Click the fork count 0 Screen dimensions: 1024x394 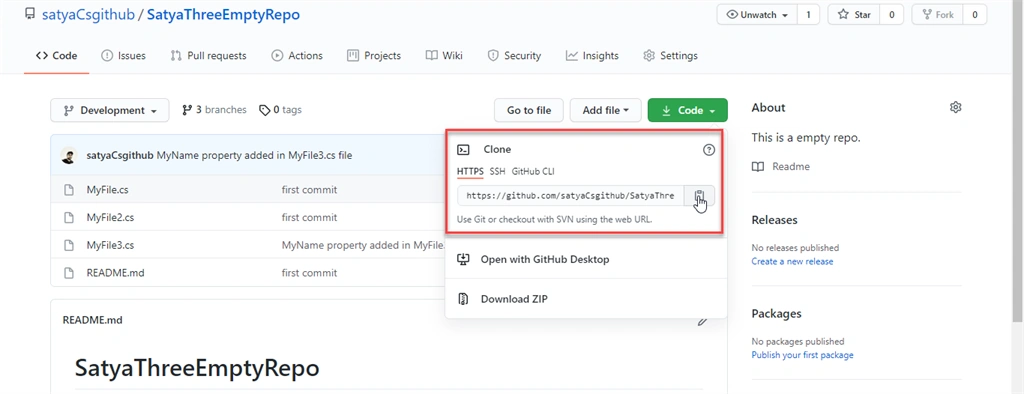click(x=975, y=14)
